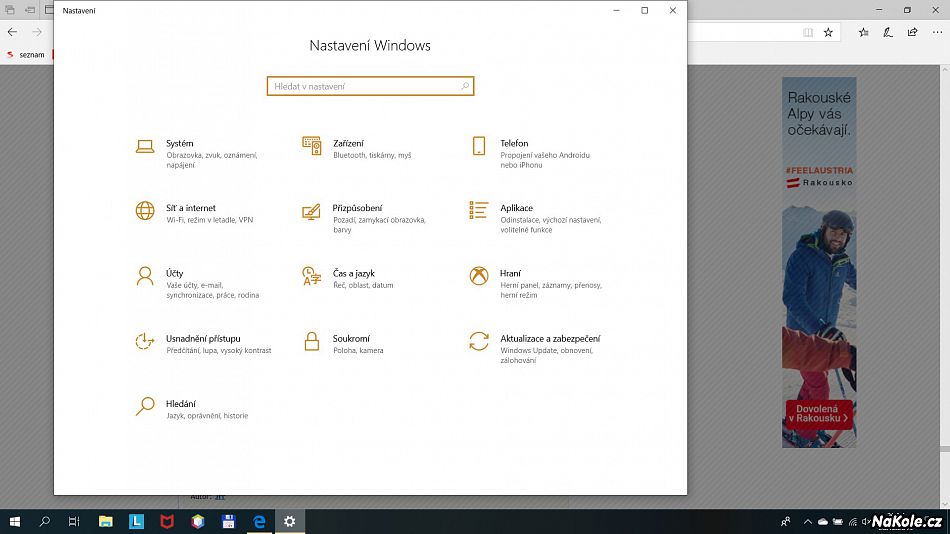
Task: Open Task View from taskbar
Action: click(x=74, y=521)
